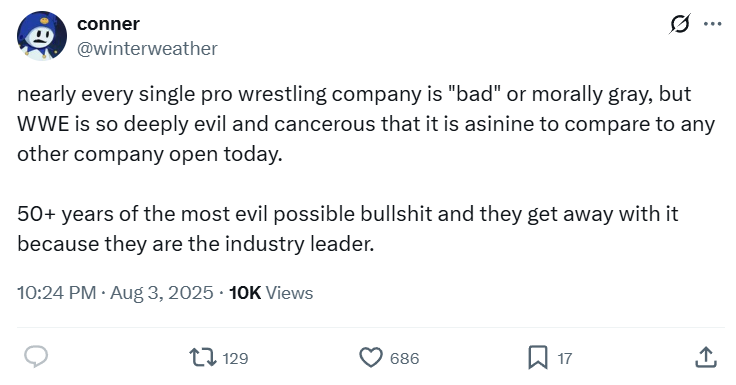Open the share tweet icon

705,357
